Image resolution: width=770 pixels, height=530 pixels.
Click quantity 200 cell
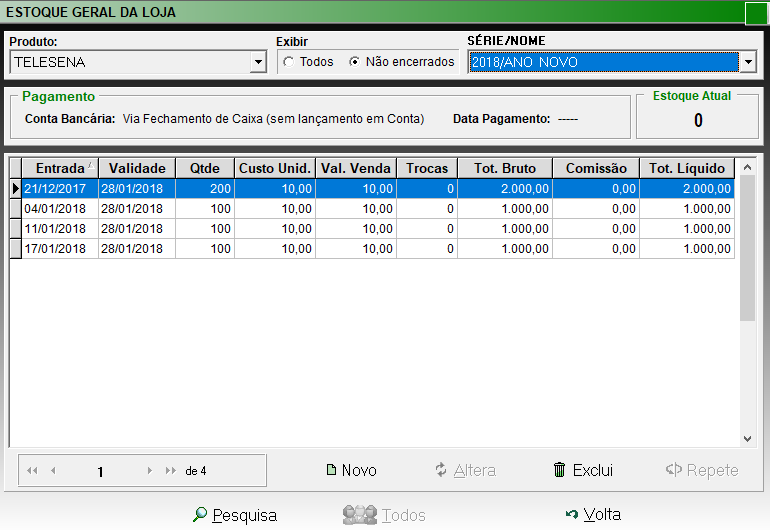(205, 189)
